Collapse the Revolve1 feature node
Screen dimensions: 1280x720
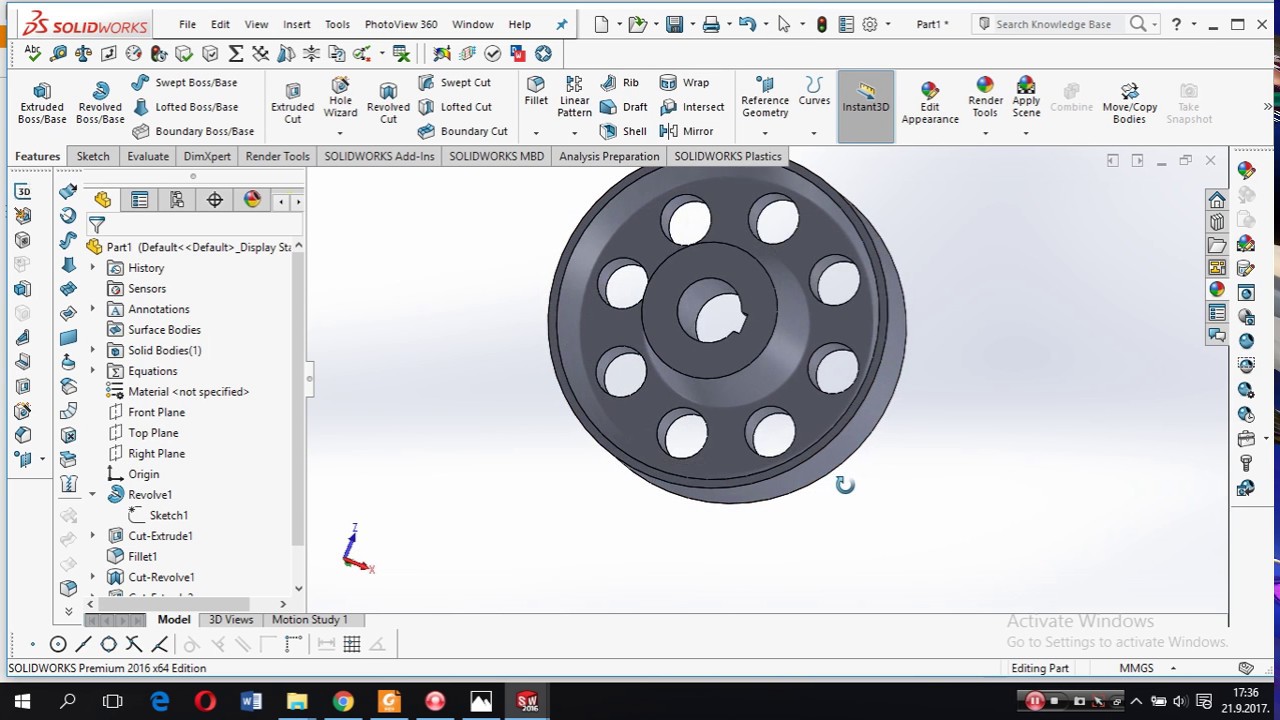click(93, 494)
